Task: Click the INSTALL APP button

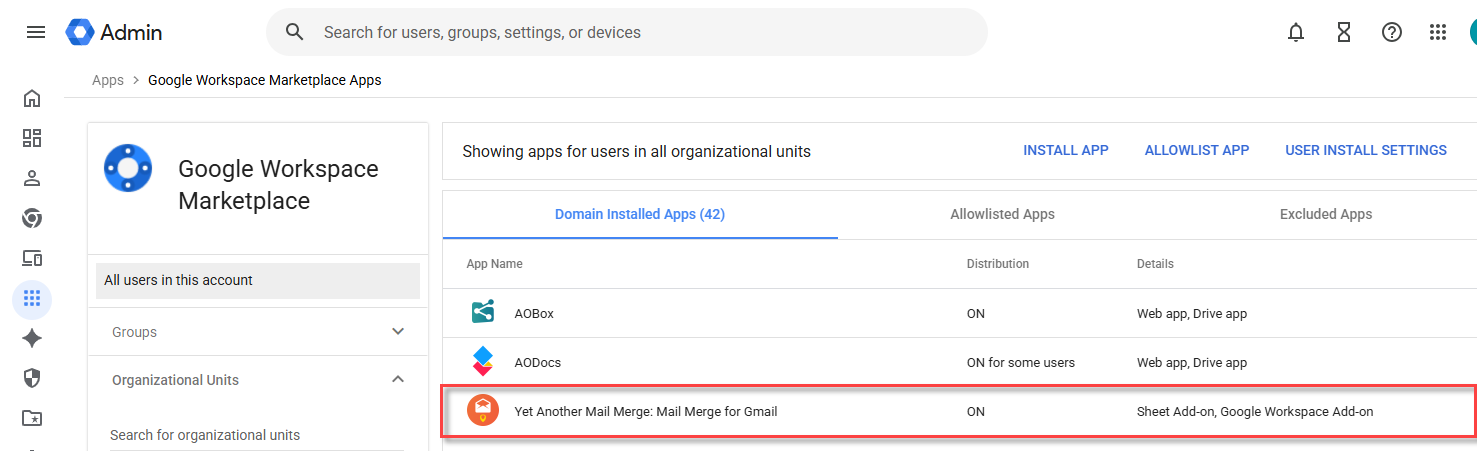Action: [1066, 150]
